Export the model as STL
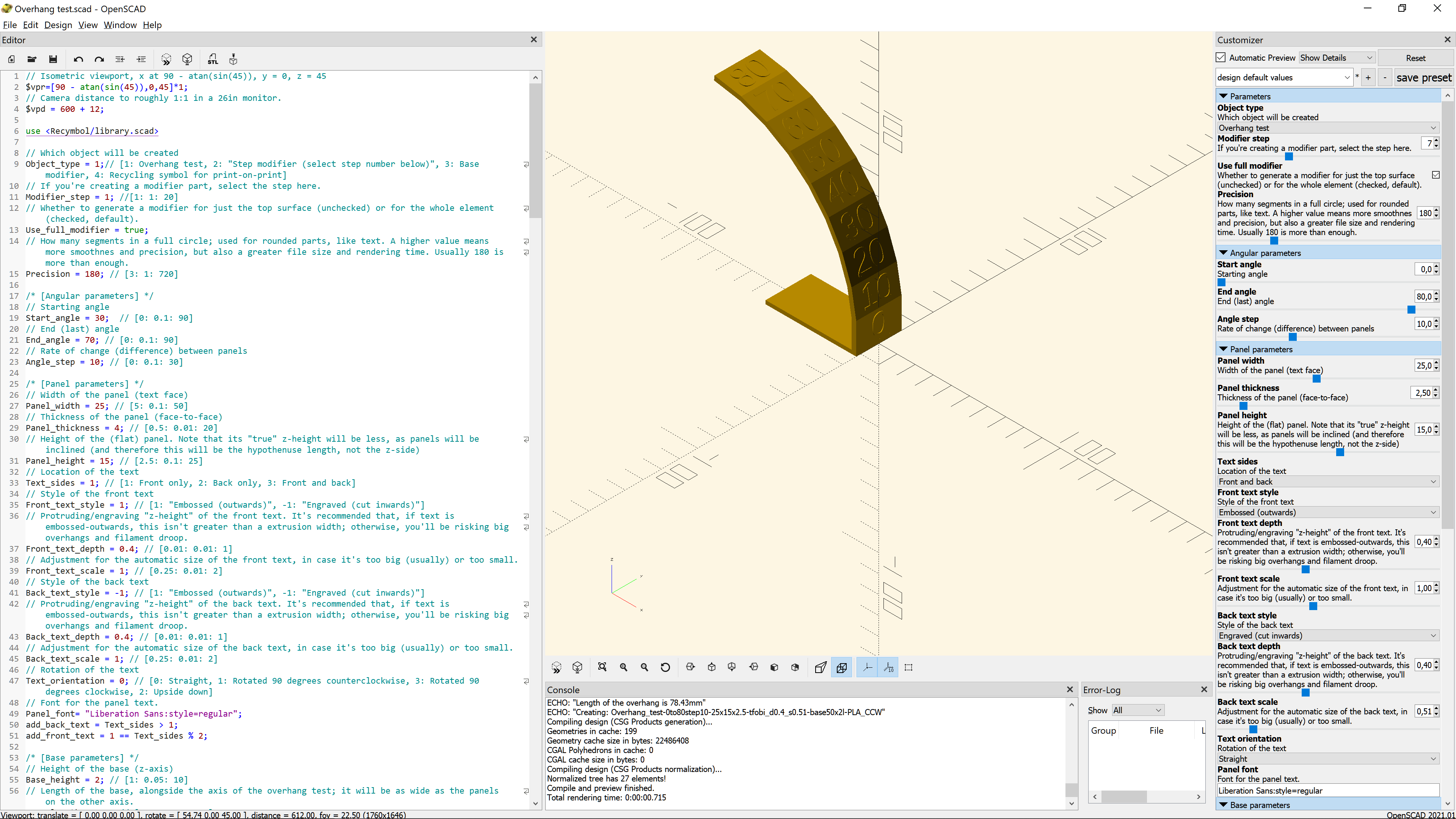 tap(212, 59)
